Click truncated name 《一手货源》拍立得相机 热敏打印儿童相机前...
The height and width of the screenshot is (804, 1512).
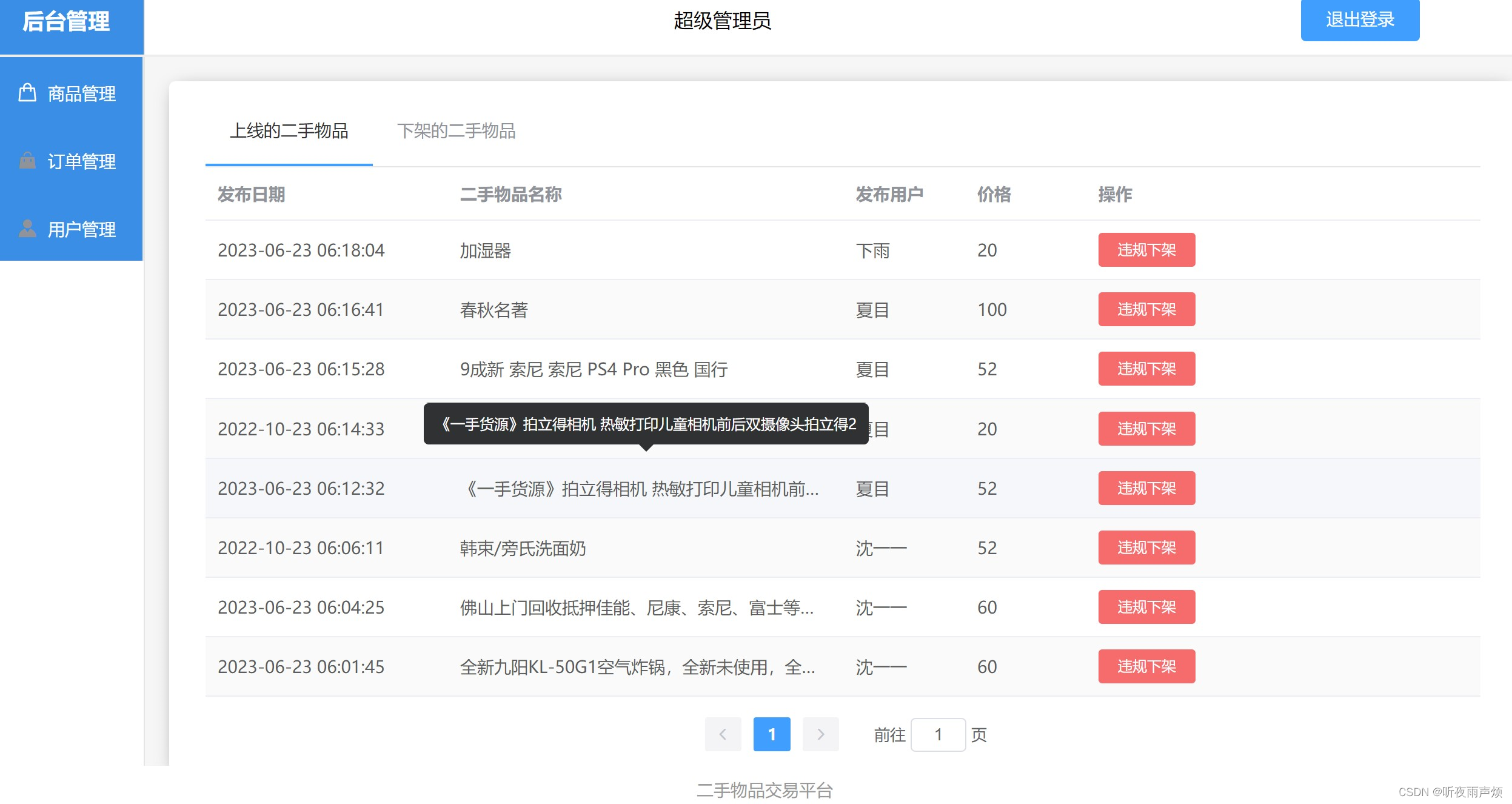tap(640, 489)
